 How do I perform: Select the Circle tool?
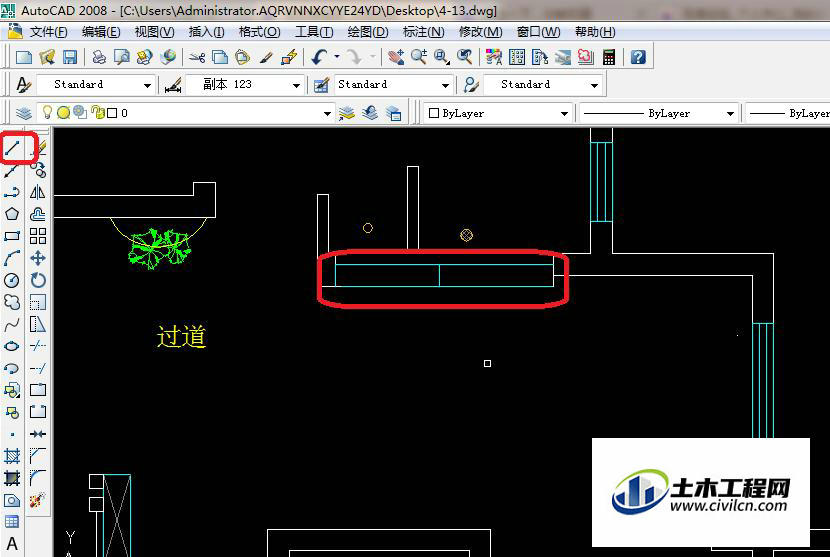point(12,280)
